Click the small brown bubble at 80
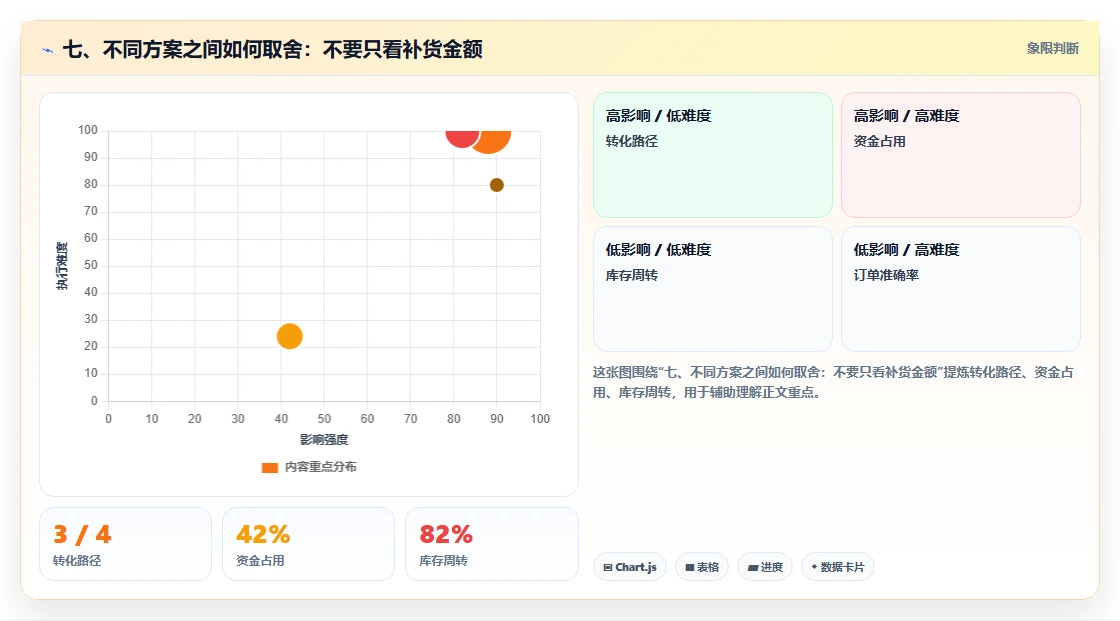The image size is (1120, 621). [496, 185]
